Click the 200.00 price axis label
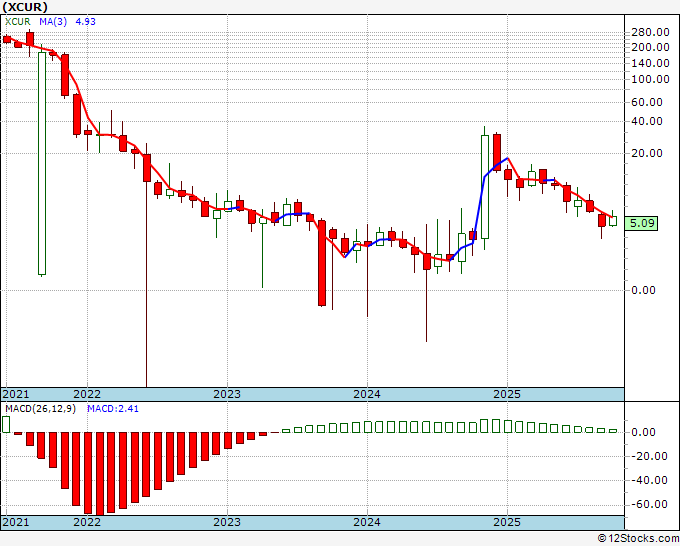The width and height of the screenshot is (680, 546). coord(650,47)
